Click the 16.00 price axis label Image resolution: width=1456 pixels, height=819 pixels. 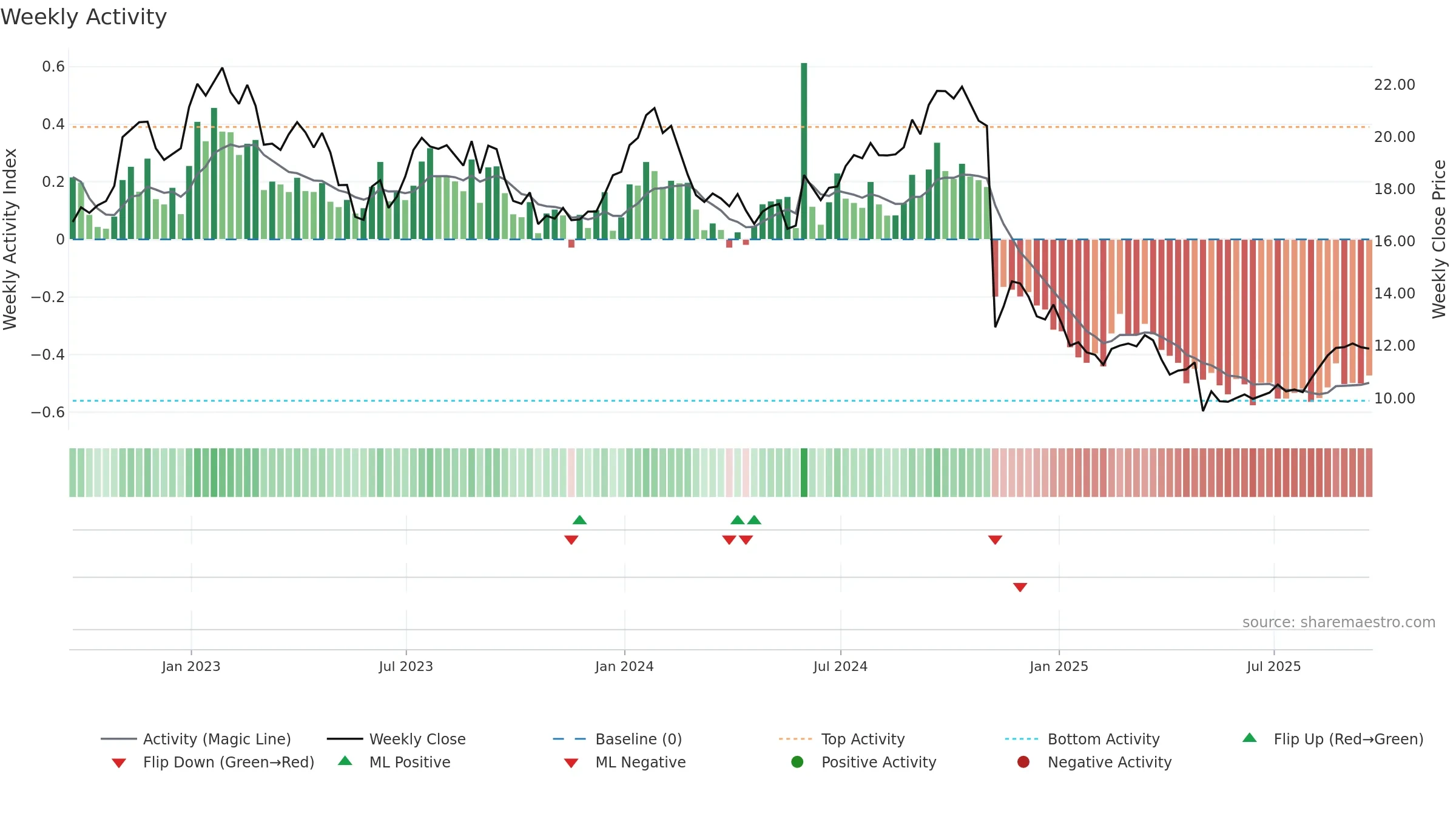click(1395, 241)
